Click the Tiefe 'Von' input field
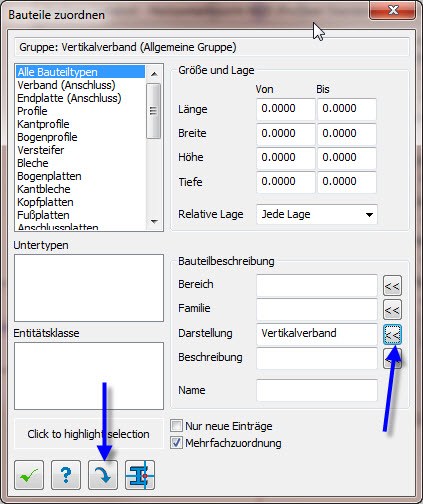 pos(286,182)
